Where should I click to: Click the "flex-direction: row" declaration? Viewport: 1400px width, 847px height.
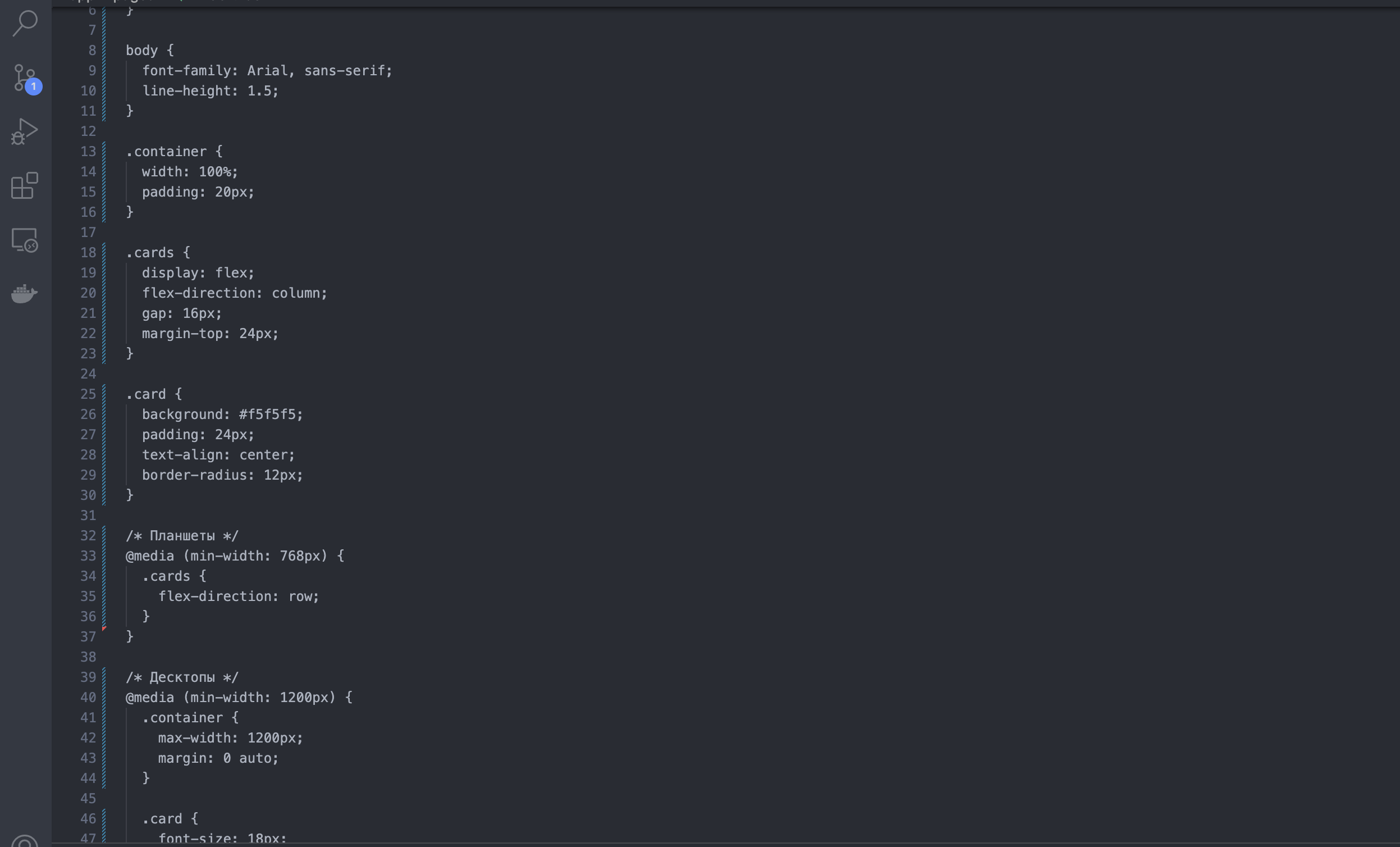tap(238, 597)
